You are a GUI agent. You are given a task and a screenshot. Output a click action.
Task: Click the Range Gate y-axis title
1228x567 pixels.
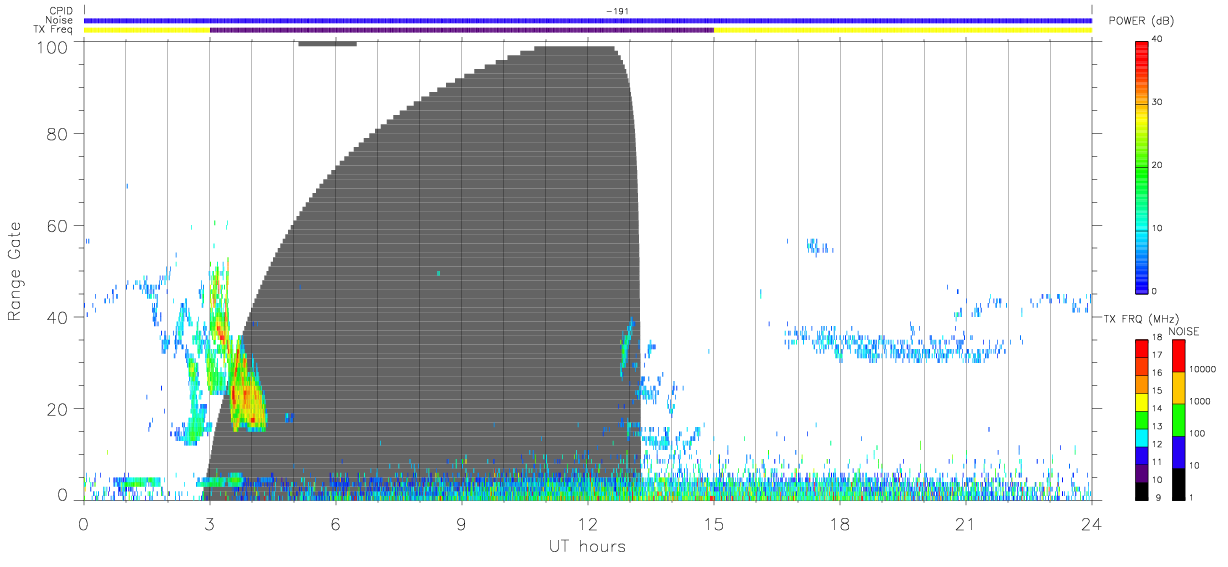[15, 272]
